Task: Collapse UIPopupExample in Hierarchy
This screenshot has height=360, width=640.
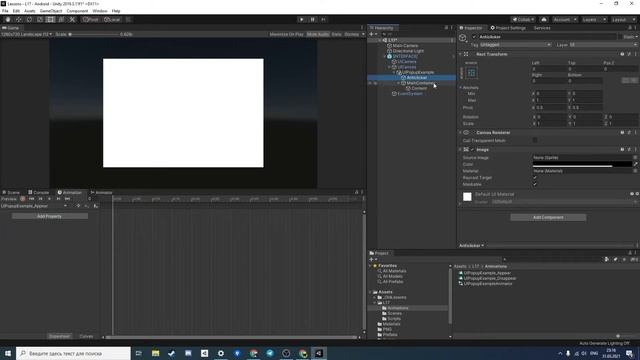Action: (x=394, y=72)
